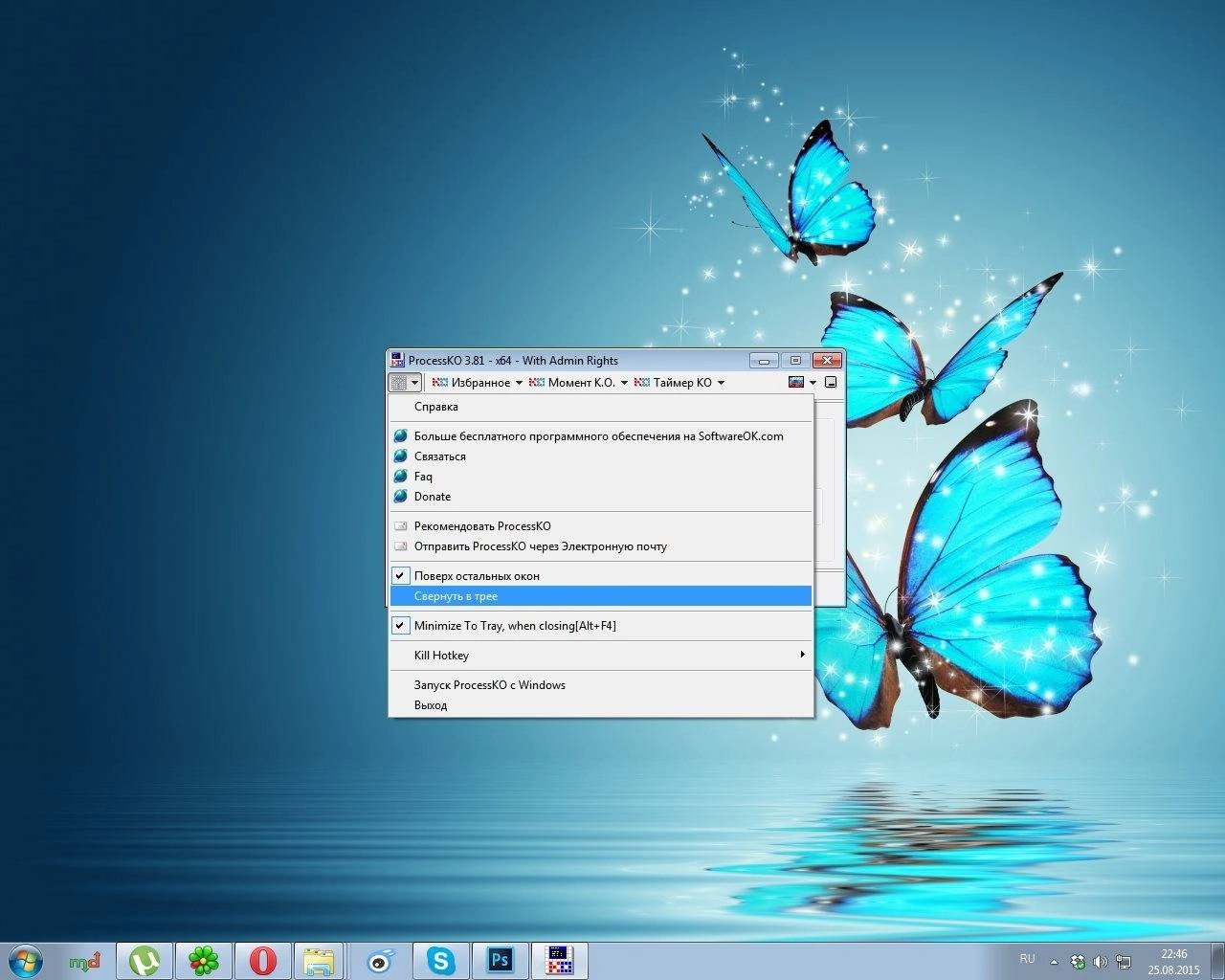
Task: Open Photoshop from the taskbar
Action: (500, 961)
